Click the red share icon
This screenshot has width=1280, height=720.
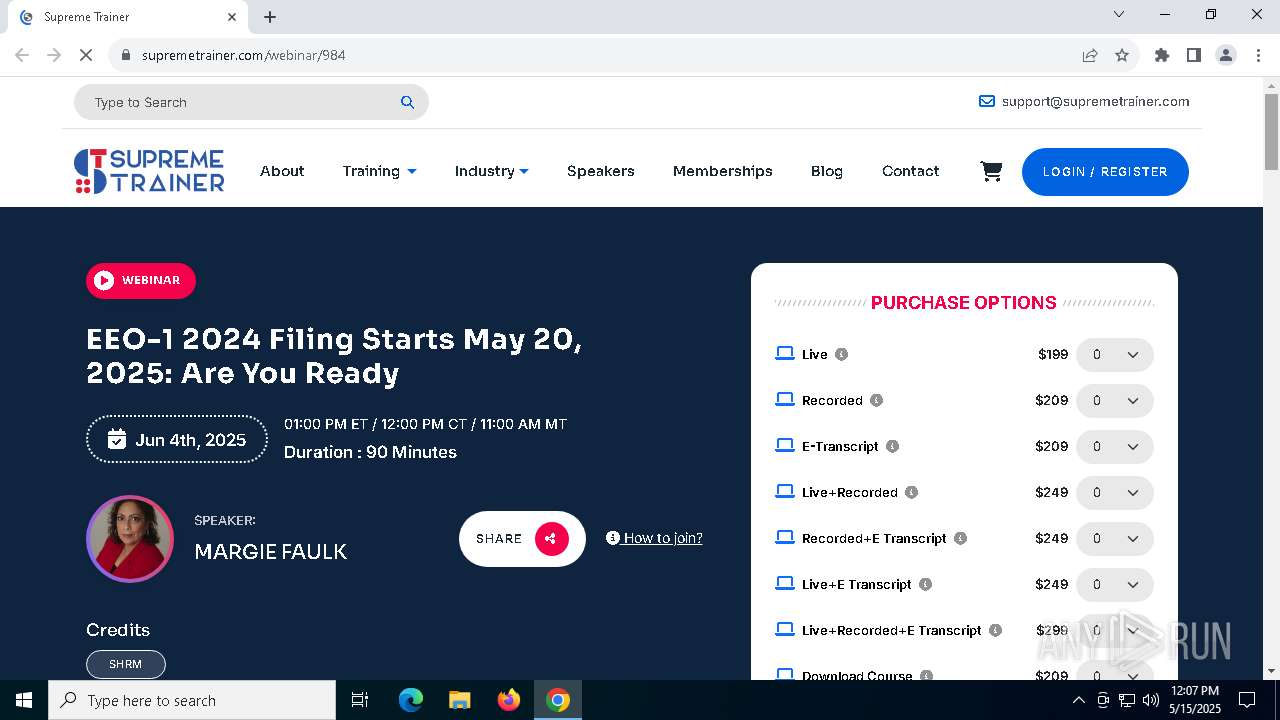click(551, 539)
